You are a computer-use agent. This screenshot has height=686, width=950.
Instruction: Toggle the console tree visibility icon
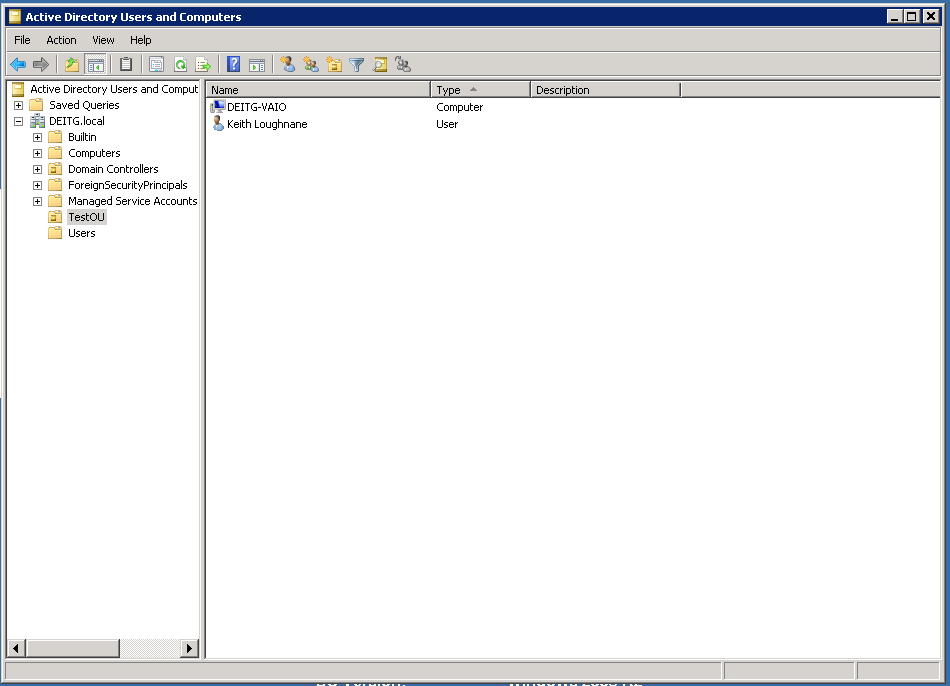[x=95, y=64]
